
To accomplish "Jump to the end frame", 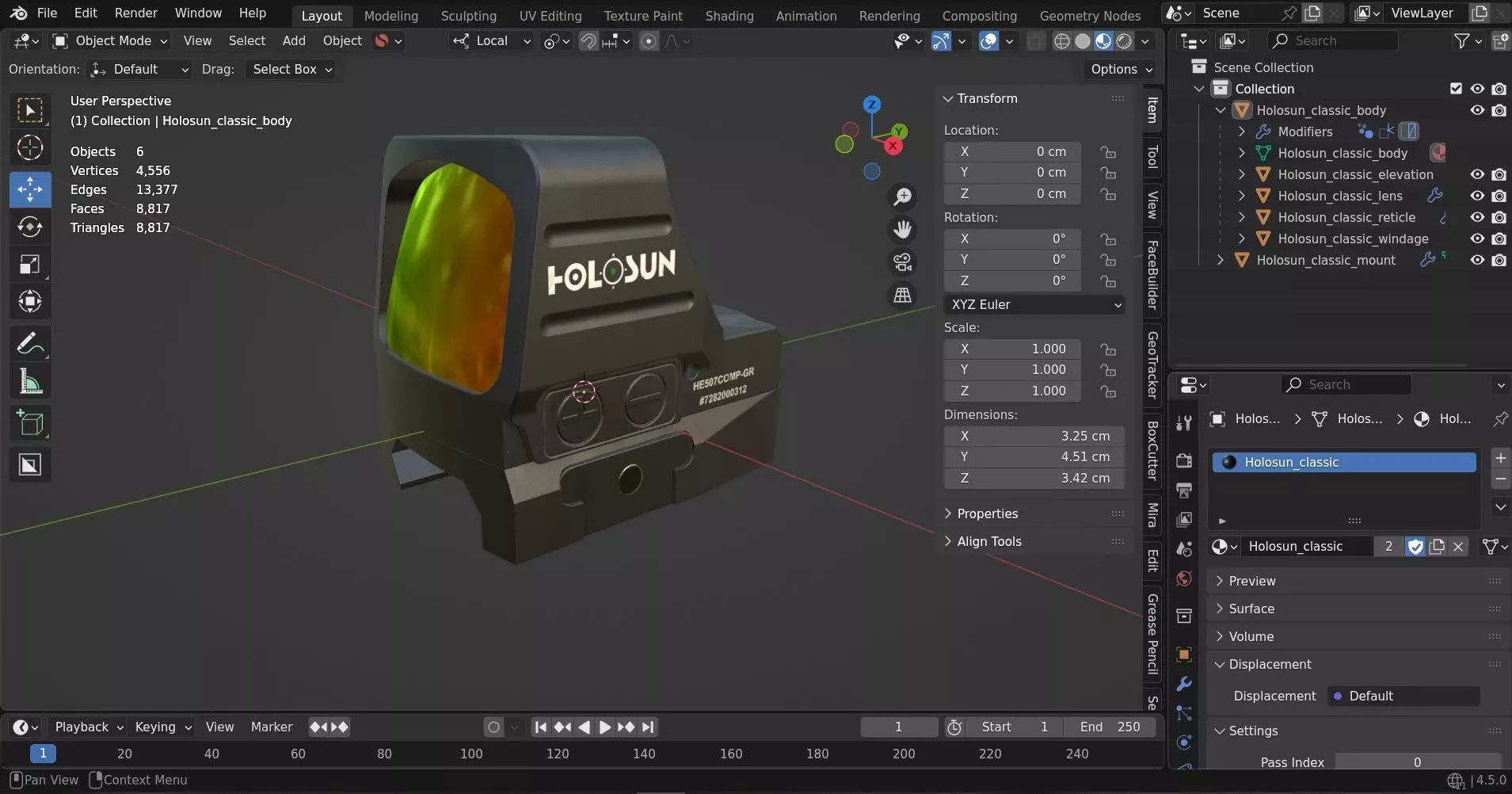I will pyautogui.click(x=648, y=727).
